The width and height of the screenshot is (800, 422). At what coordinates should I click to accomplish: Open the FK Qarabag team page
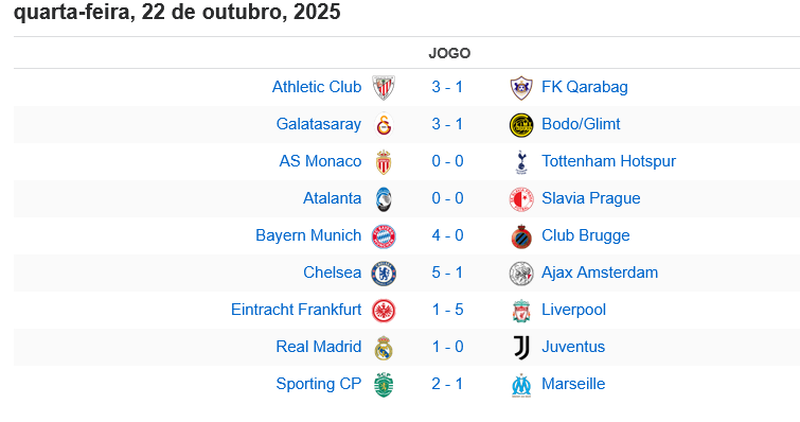[584, 87]
